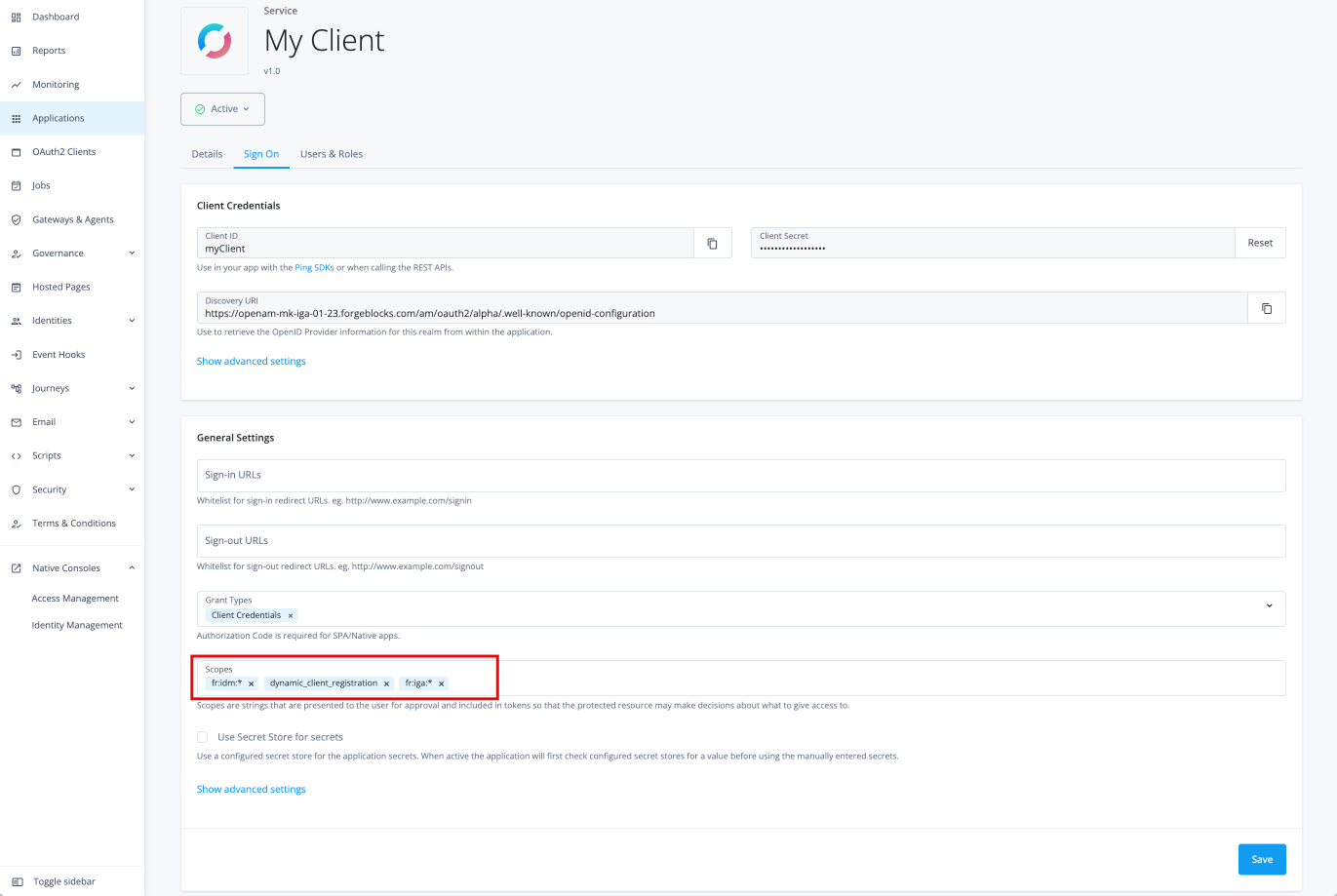Open the Details tab
Image resolution: width=1337 pixels, height=896 pixels.
pos(207,153)
